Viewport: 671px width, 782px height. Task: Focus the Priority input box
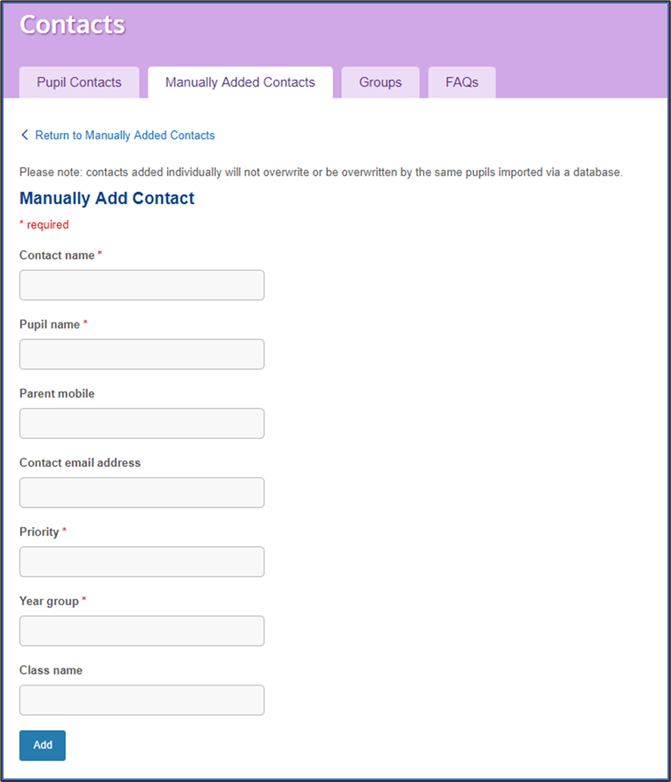(x=142, y=562)
